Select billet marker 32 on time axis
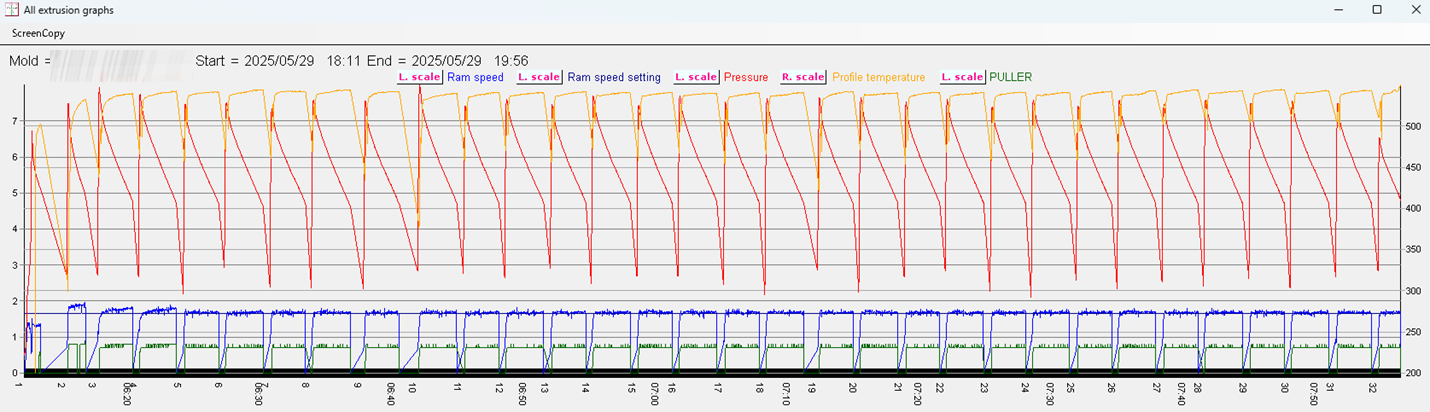Image resolution: width=1430 pixels, height=412 pixels. [1373, 387]
